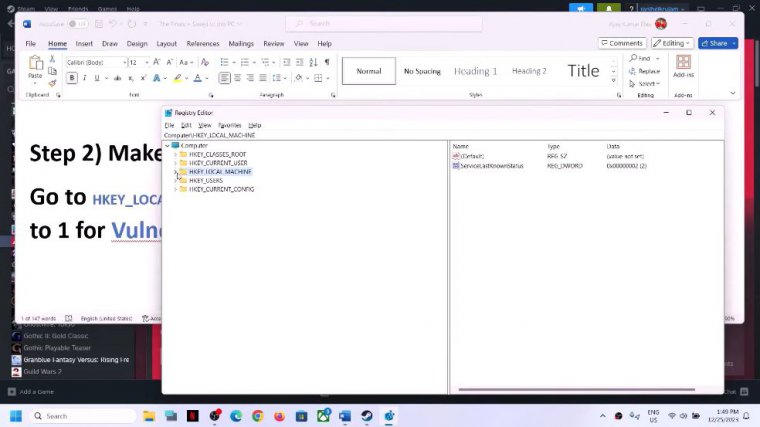Open the font size dropdown
Screen dimensions: 760x427
146,62
